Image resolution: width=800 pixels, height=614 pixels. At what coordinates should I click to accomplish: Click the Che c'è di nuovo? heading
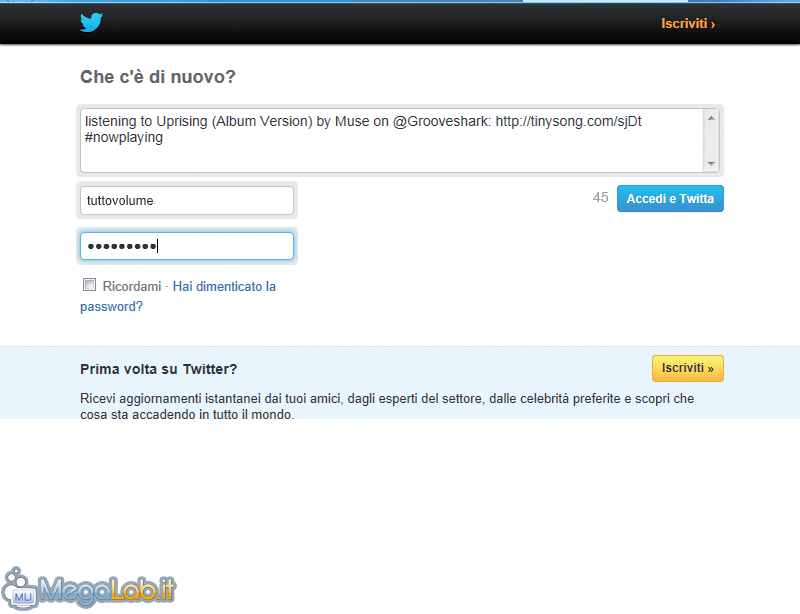click(158, 77)
